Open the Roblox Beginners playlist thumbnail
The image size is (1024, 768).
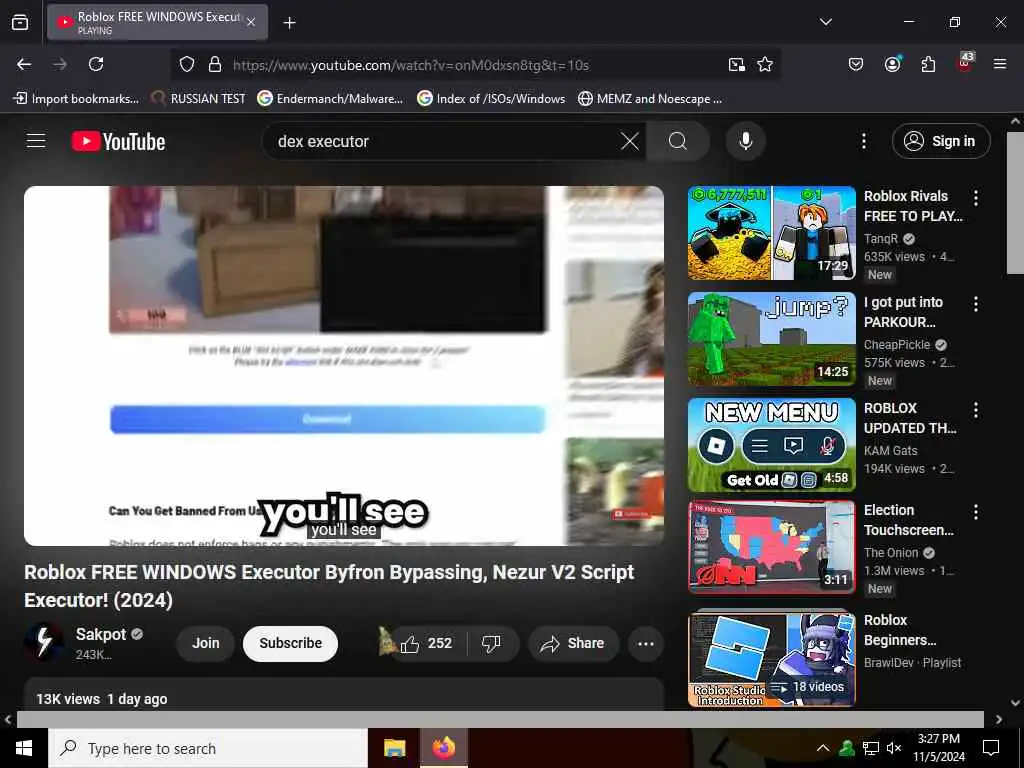pos(771,658)
